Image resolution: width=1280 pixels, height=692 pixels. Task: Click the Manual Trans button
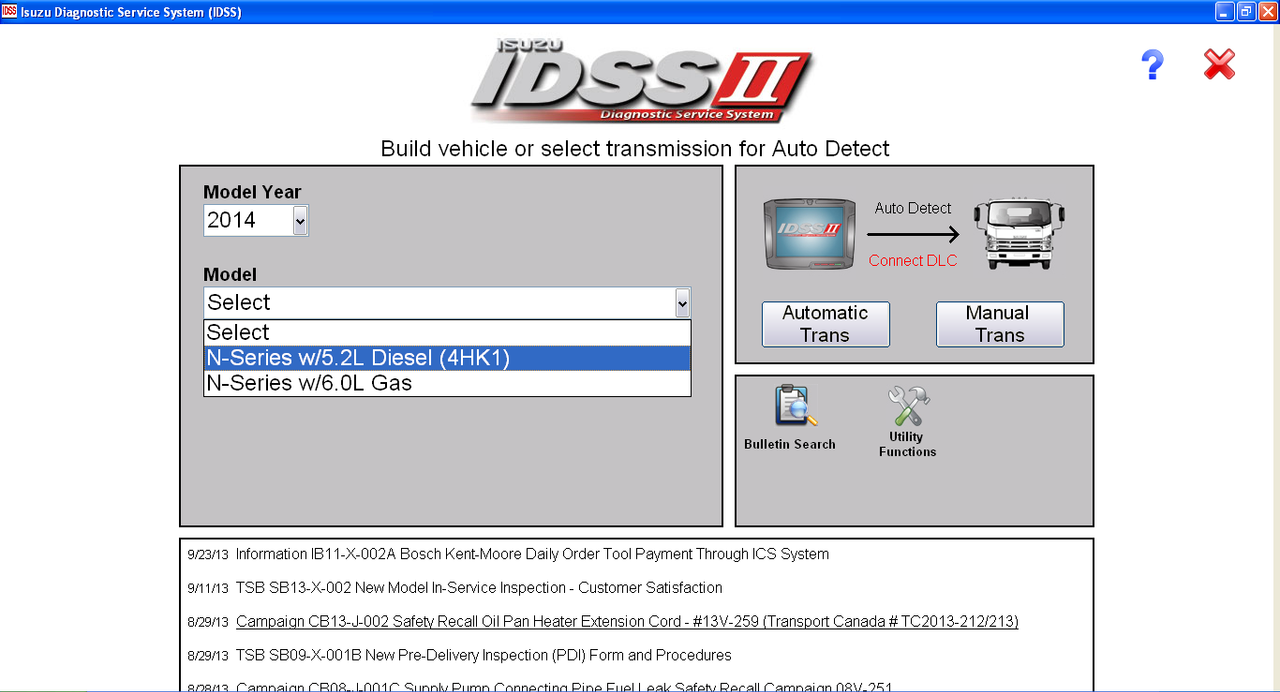click(x=1000, y=324)
